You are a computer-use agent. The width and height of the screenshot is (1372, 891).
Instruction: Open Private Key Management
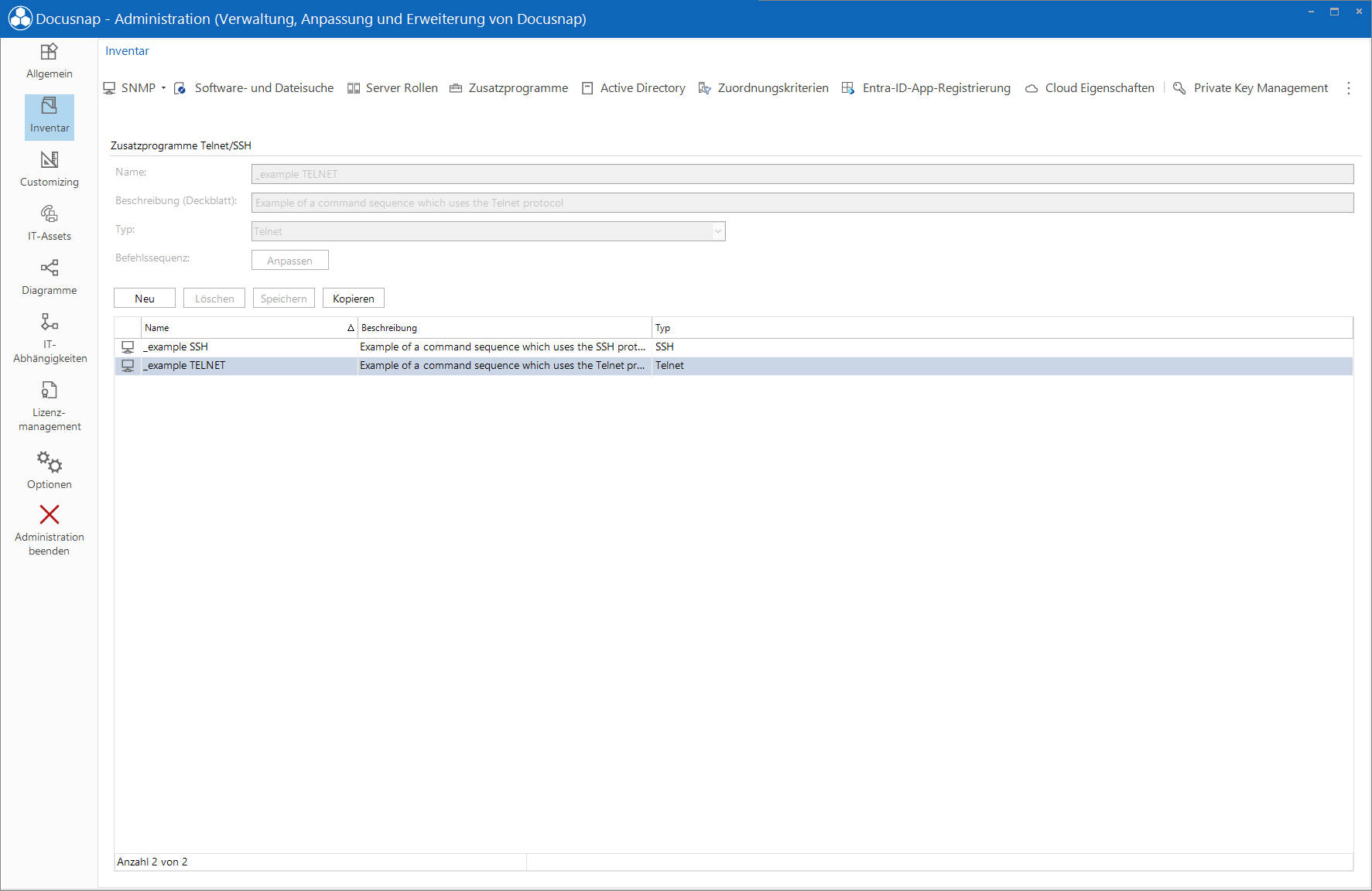tap(1251, 88)
